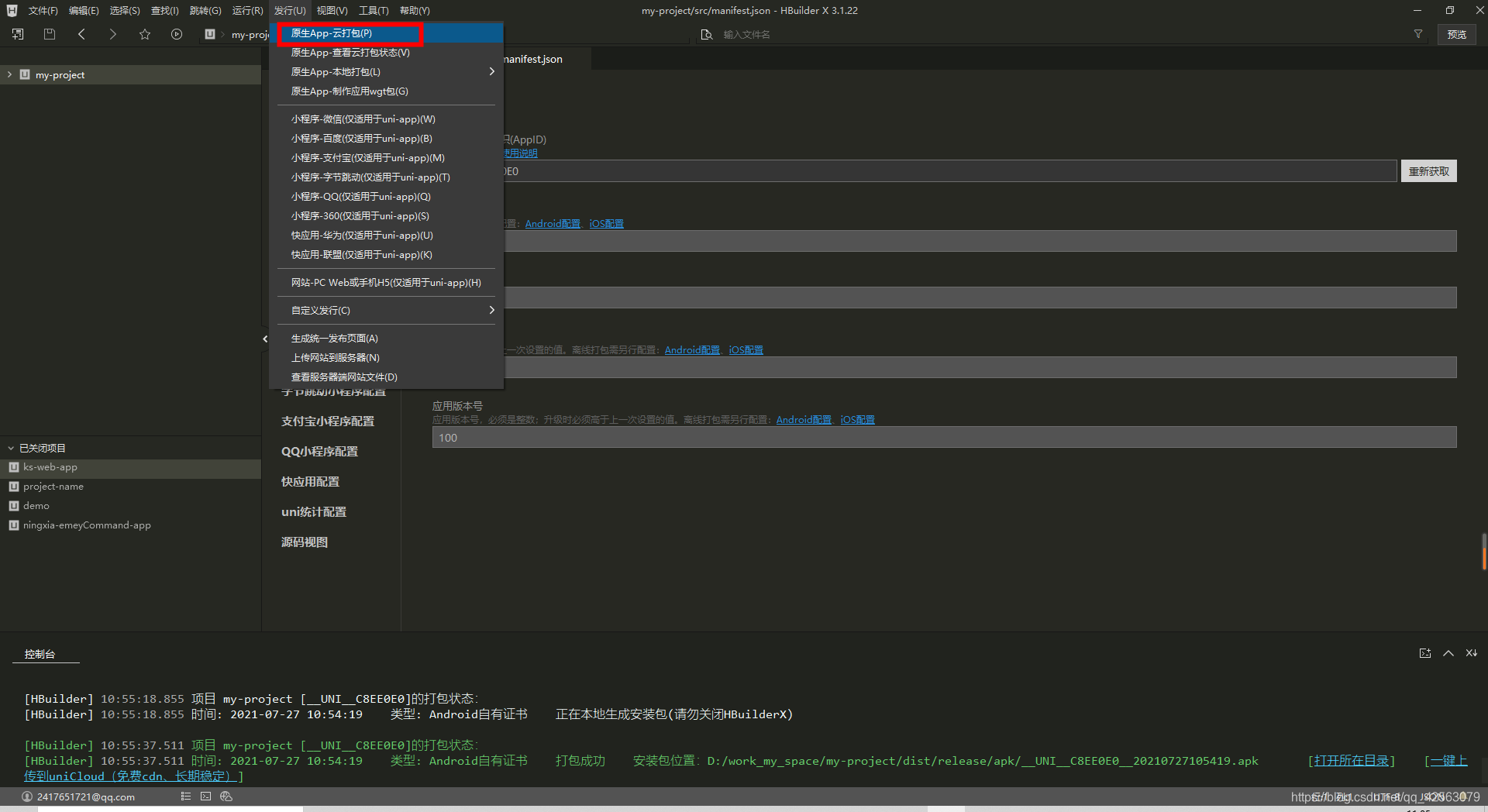Open the 工具(T) menu
Screen dimensions: 1488x812
click(374, 11)
